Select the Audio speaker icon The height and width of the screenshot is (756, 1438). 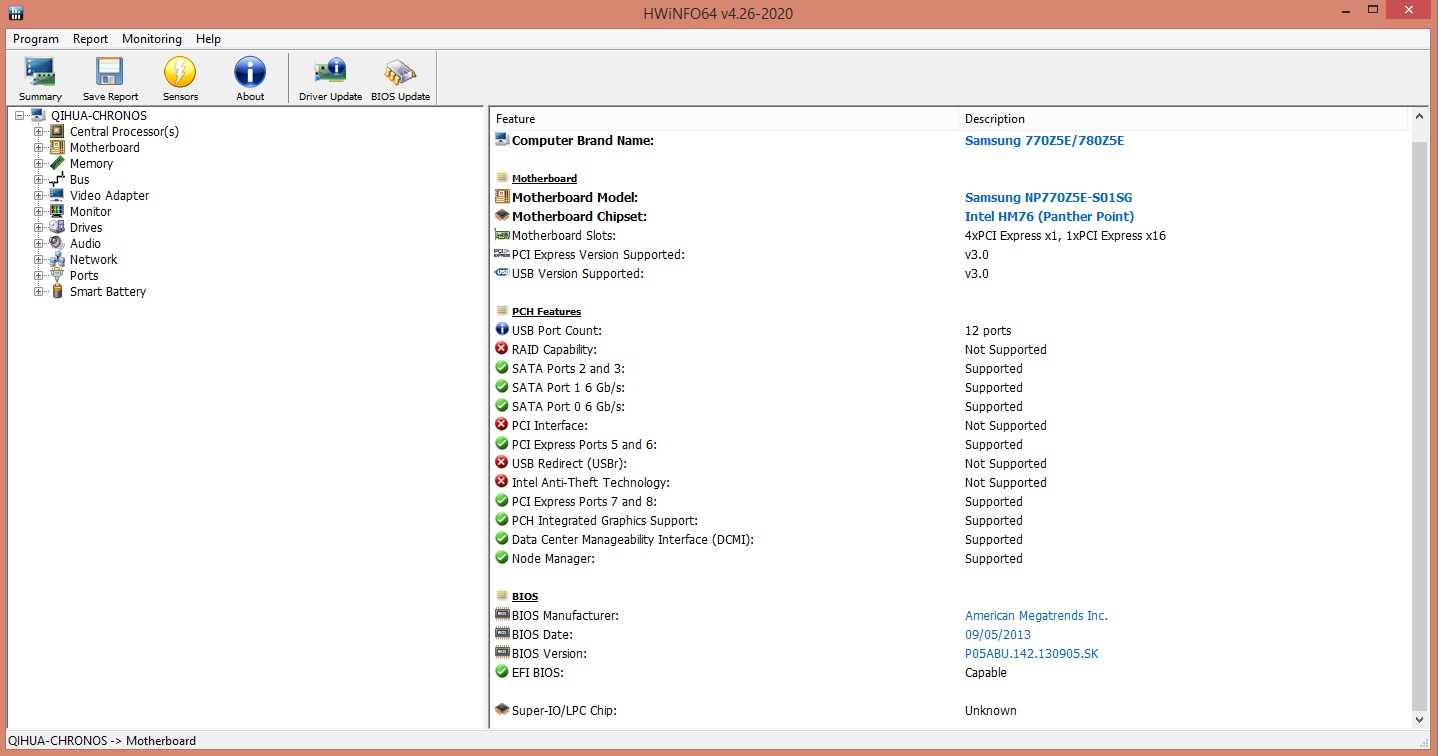point(57,243)
